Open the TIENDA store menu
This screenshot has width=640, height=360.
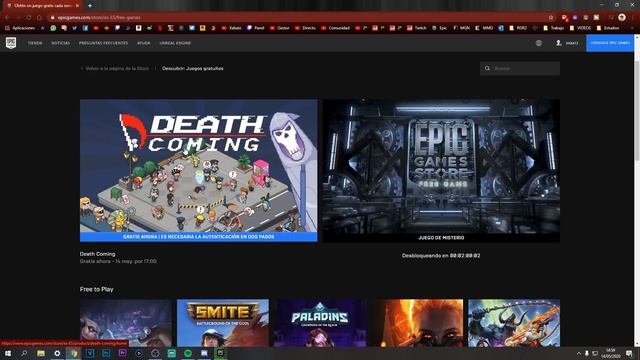click(35, 43)
